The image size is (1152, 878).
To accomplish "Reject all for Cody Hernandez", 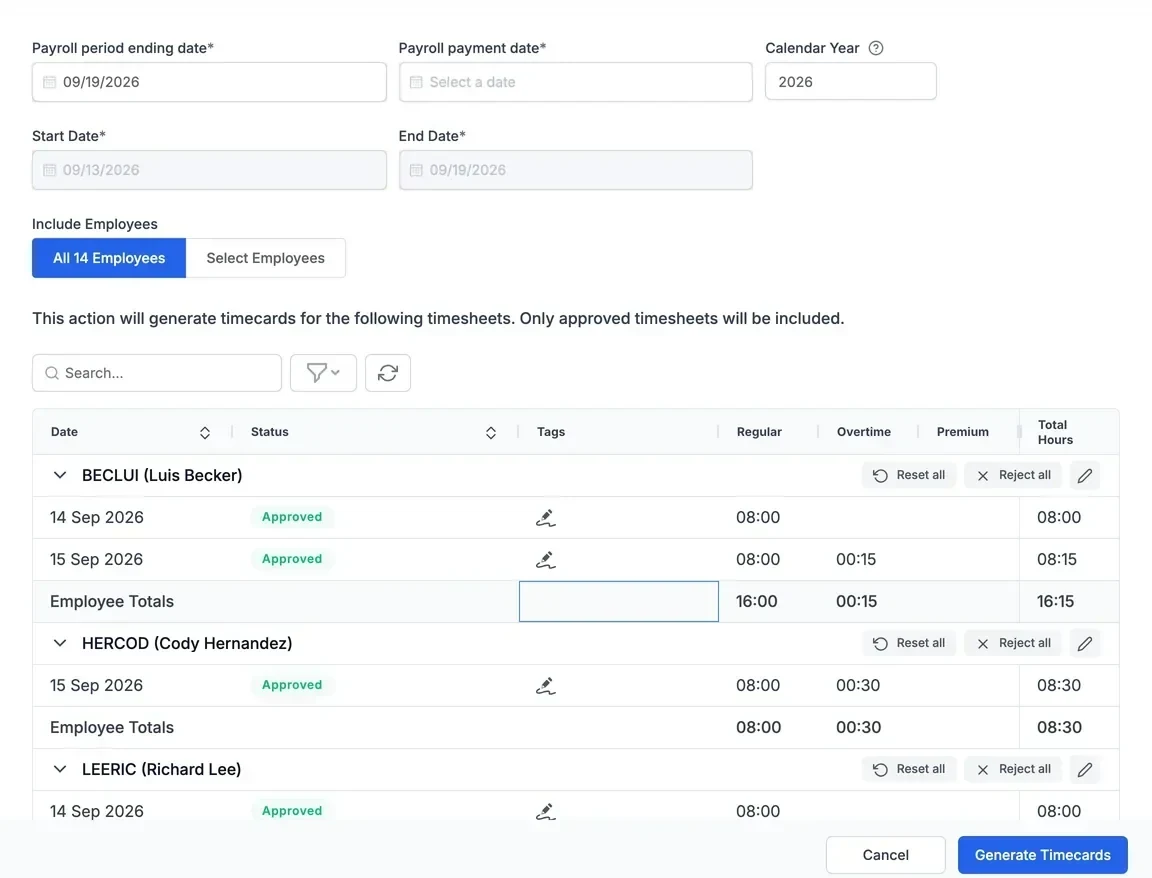I will pos(1013,644).
